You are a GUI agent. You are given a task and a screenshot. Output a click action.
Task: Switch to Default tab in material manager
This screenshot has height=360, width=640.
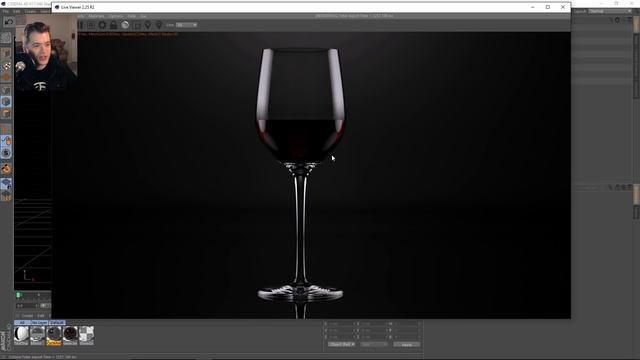[x=57, y=322]
